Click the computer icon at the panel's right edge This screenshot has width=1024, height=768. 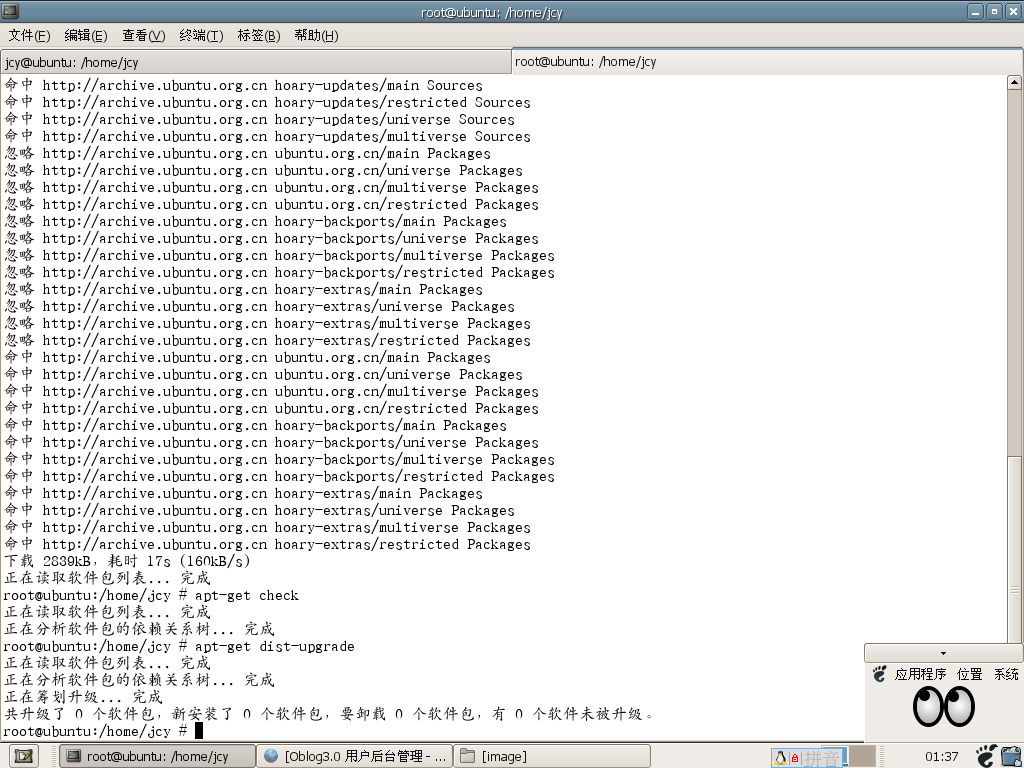pos(1012,756)
